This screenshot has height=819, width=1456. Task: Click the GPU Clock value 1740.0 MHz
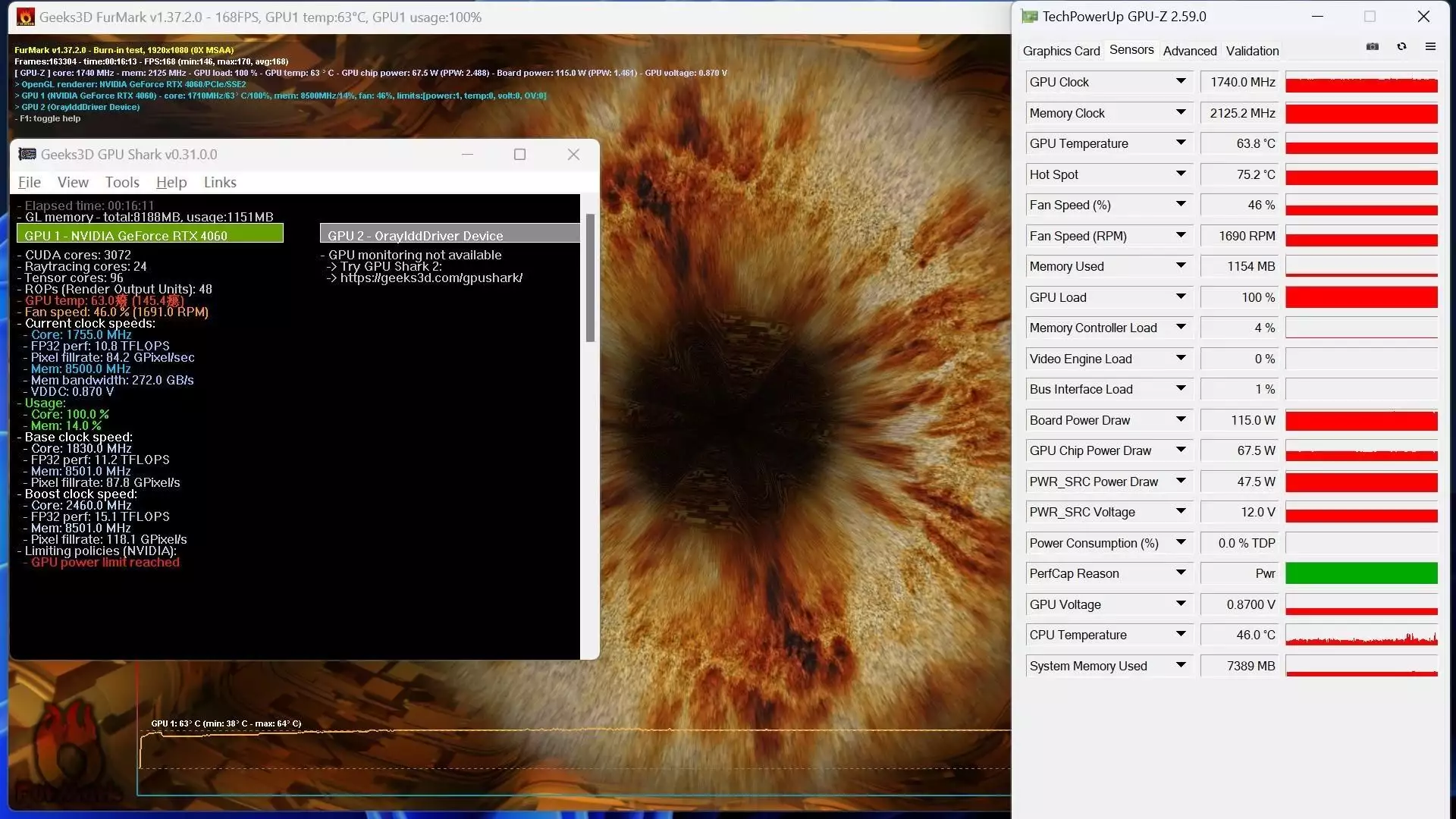click(1239, 82)
